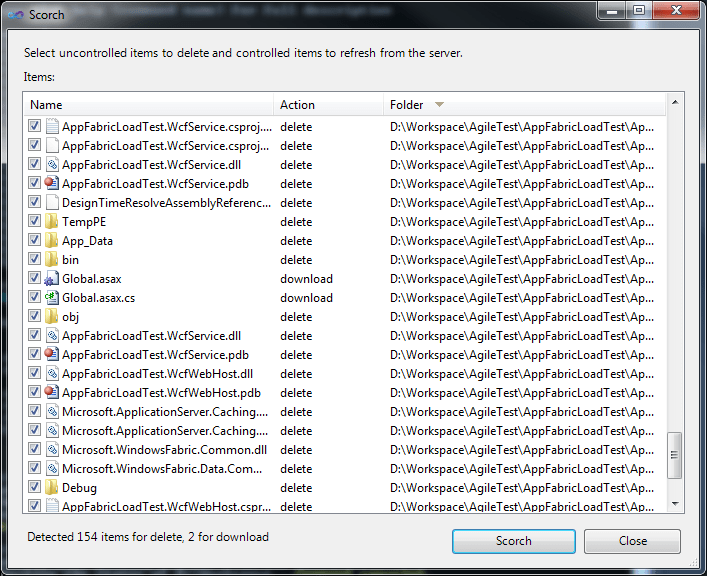Click the obj folder icon
This screenshot has width=707, height=576.
coord(52,317)
